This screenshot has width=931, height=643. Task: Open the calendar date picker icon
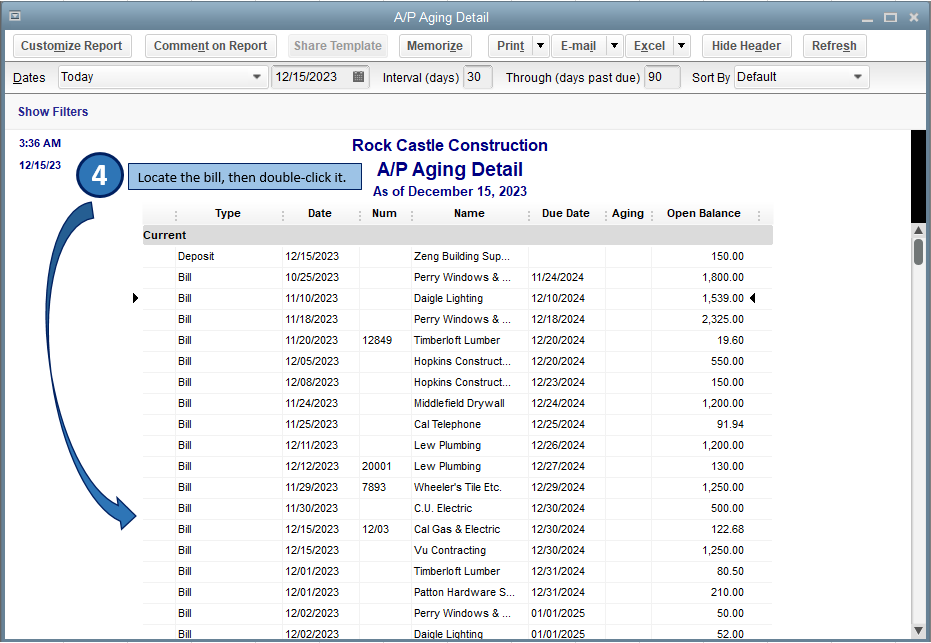point(358,77)
